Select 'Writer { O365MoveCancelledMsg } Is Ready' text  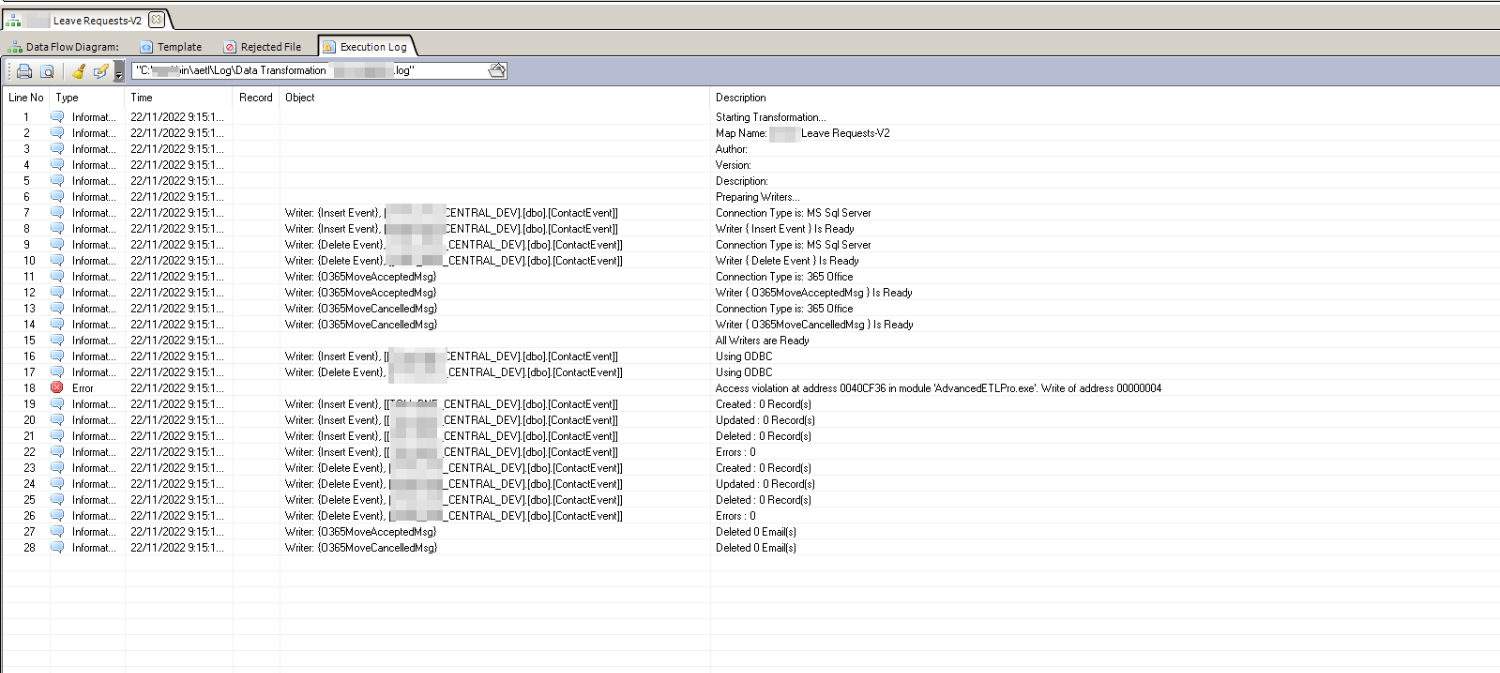(815, 325)
